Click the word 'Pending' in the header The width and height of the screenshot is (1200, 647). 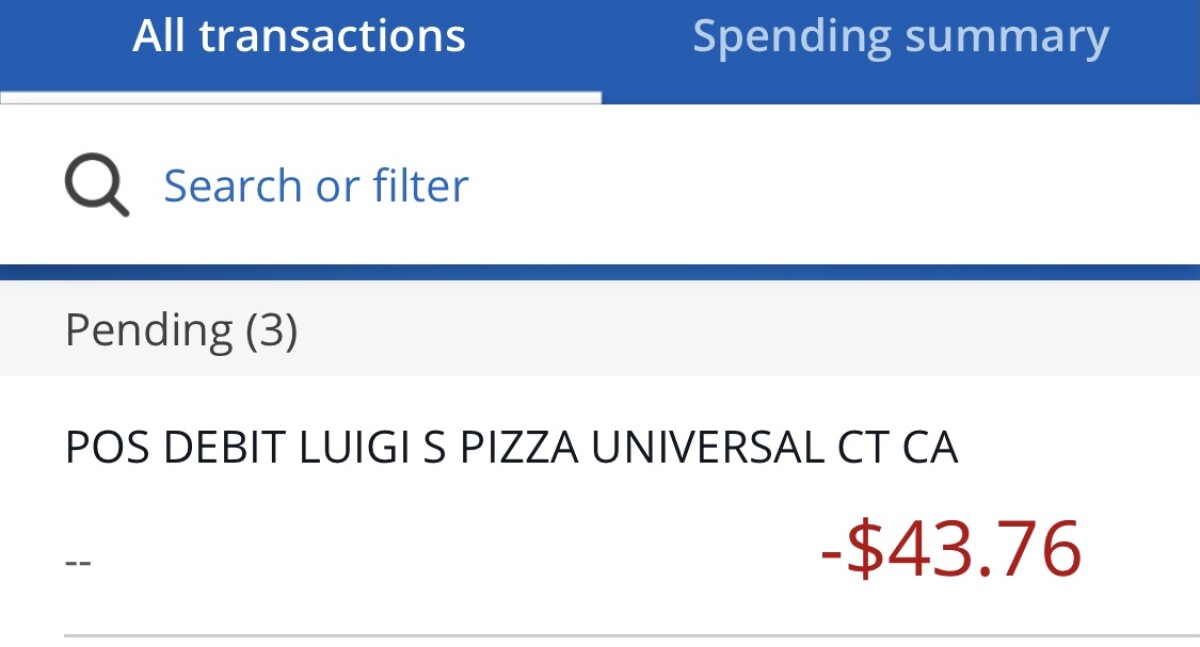tap(149, 330)
